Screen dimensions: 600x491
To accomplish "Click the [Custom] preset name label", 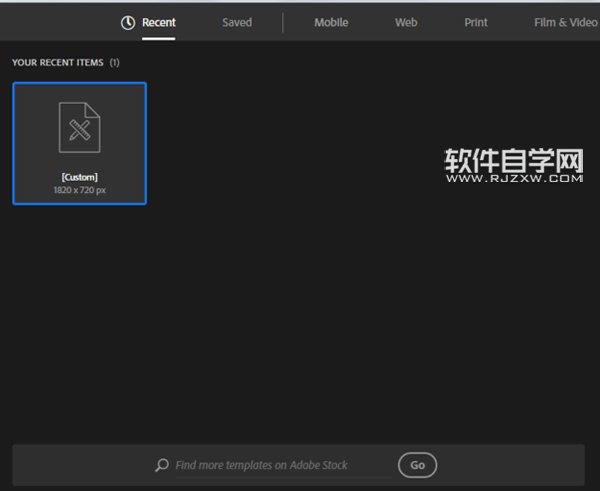I will coord(79,177).
